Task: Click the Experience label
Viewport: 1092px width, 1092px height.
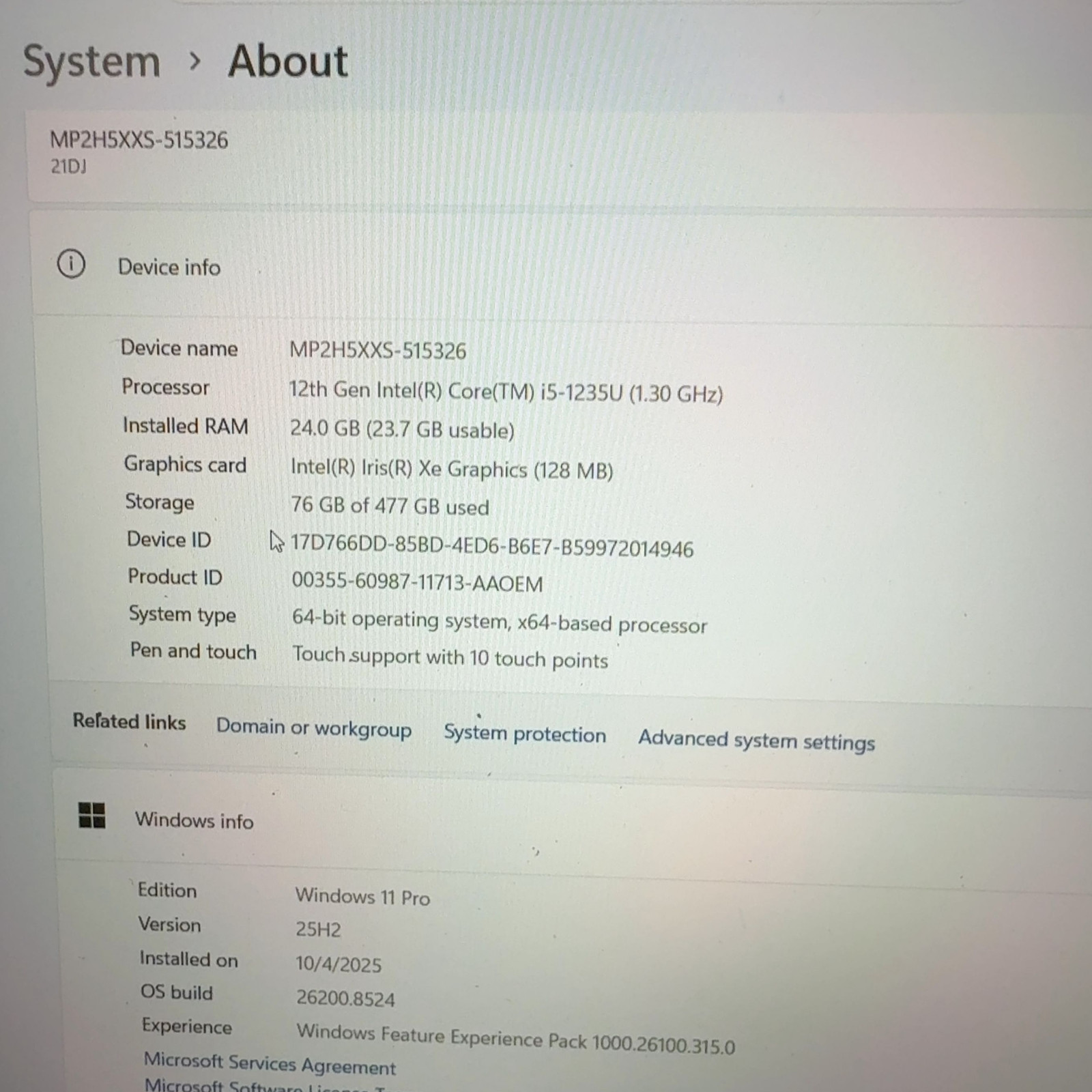Action: 186,1026
